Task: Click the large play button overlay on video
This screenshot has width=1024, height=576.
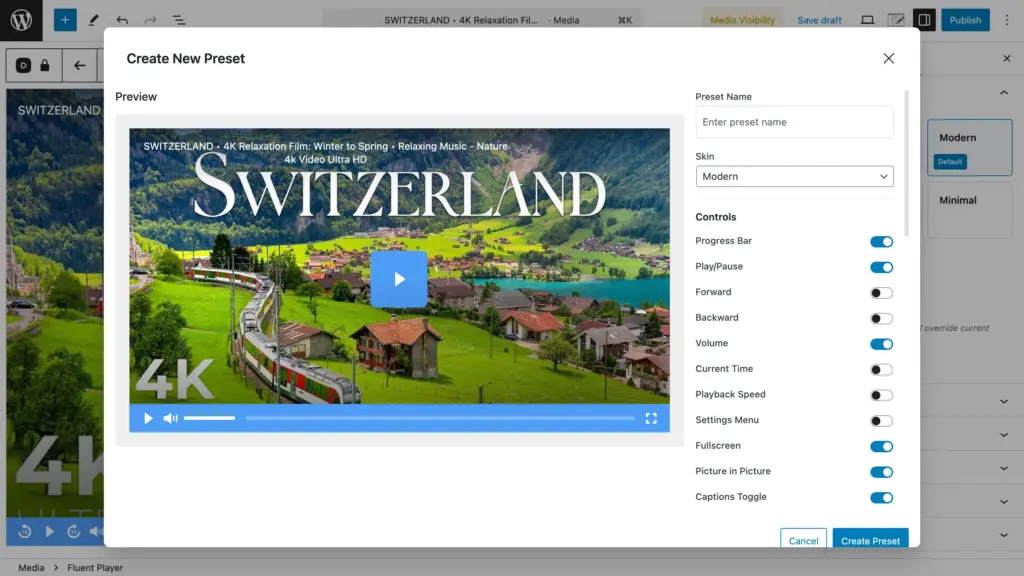Action: coord(399,279)
